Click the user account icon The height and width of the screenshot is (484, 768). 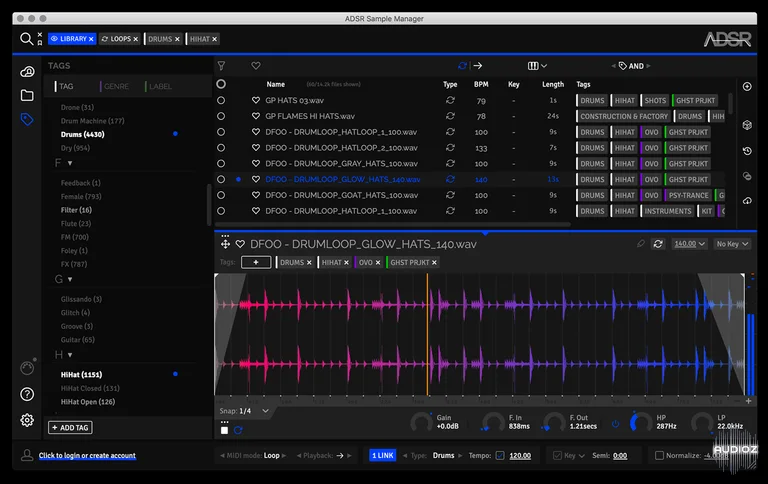tap(27, 455)
